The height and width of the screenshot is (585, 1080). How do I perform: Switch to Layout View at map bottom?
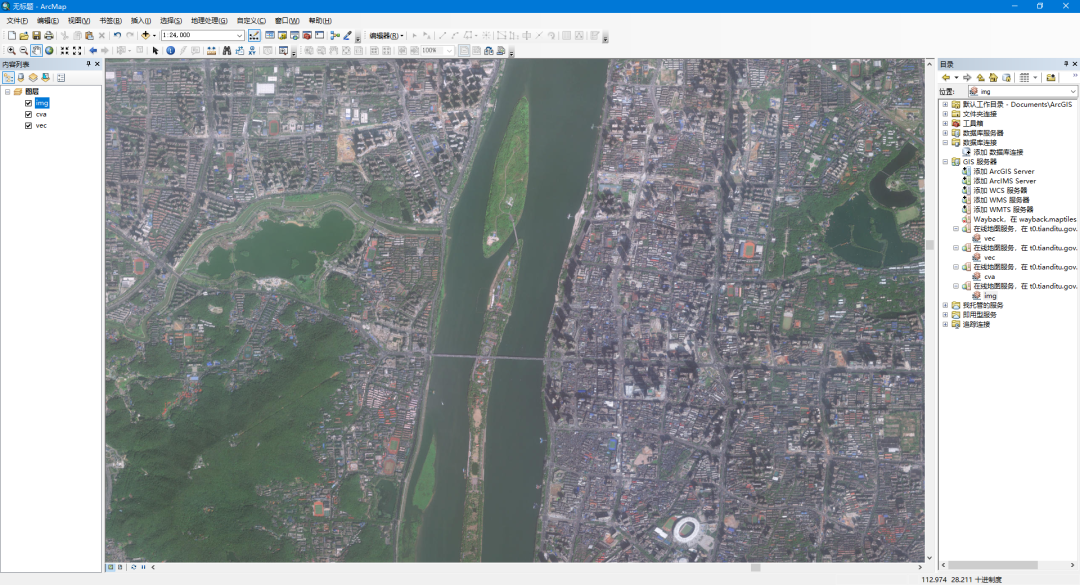[x=121, y=567]
